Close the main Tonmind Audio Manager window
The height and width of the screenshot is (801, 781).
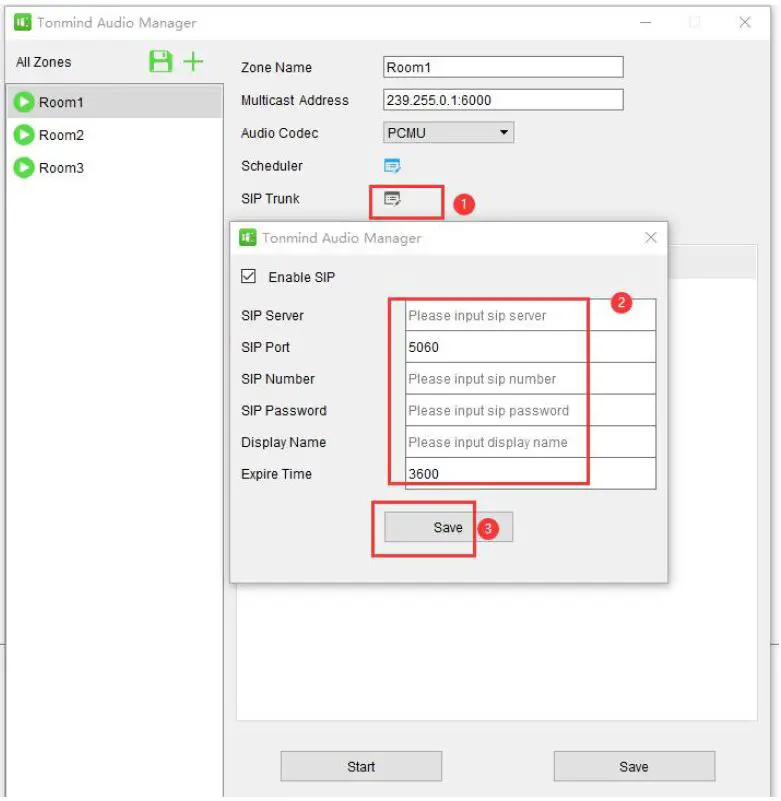point(745,22)
